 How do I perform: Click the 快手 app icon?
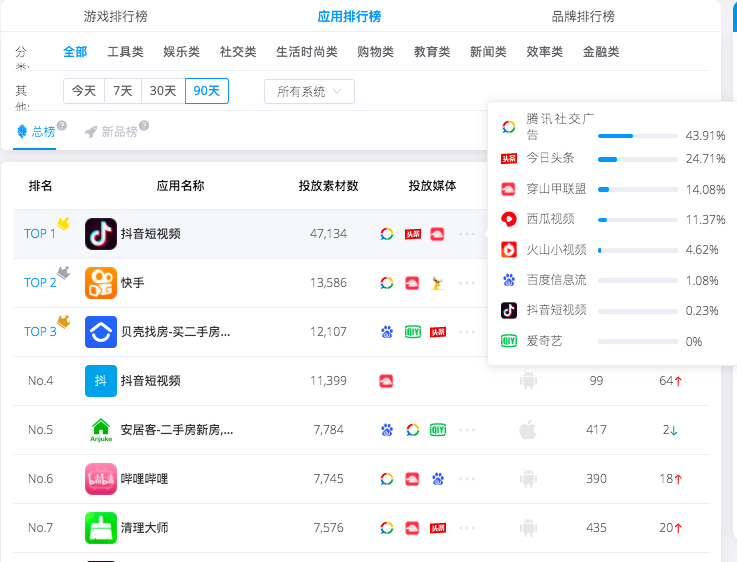pos(101,283)
